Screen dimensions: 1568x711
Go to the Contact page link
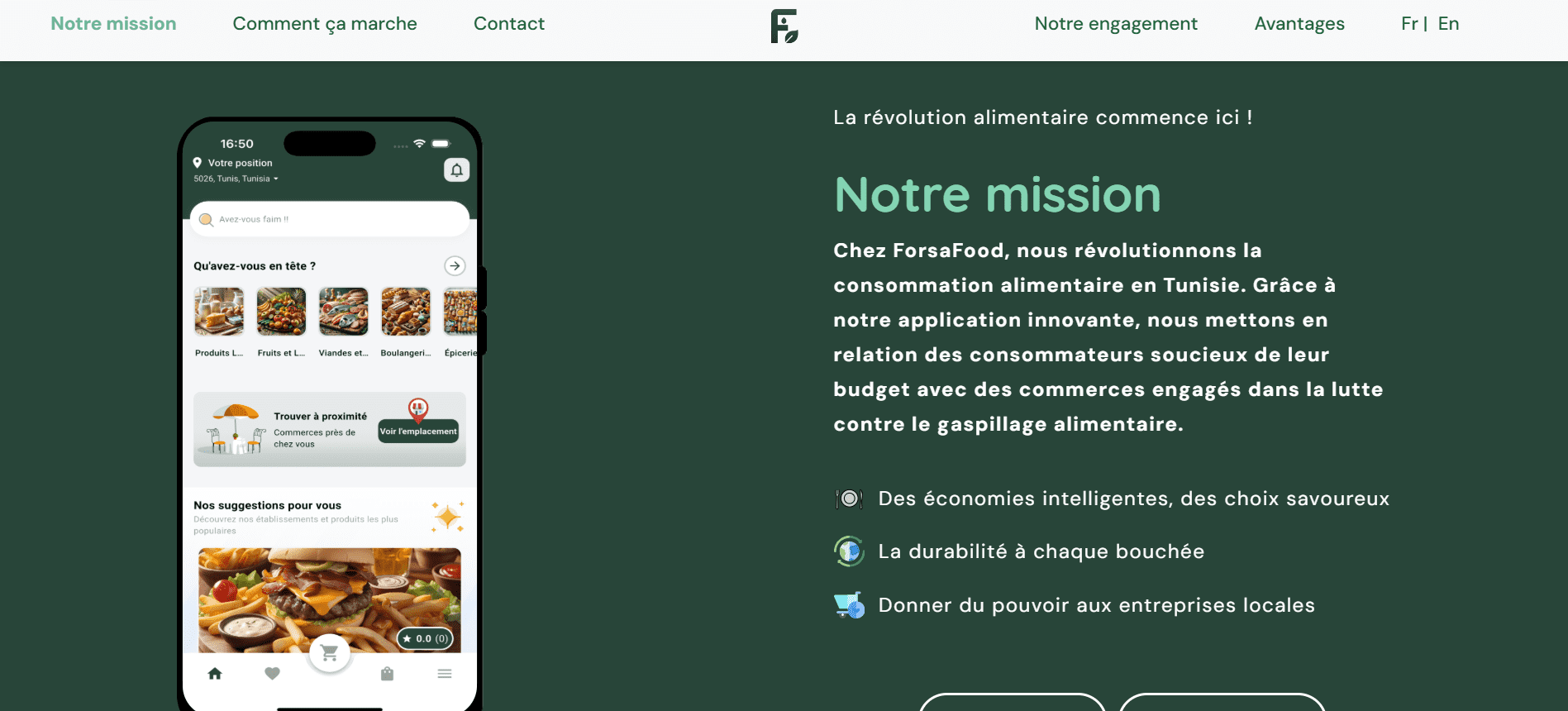(509, 24)
